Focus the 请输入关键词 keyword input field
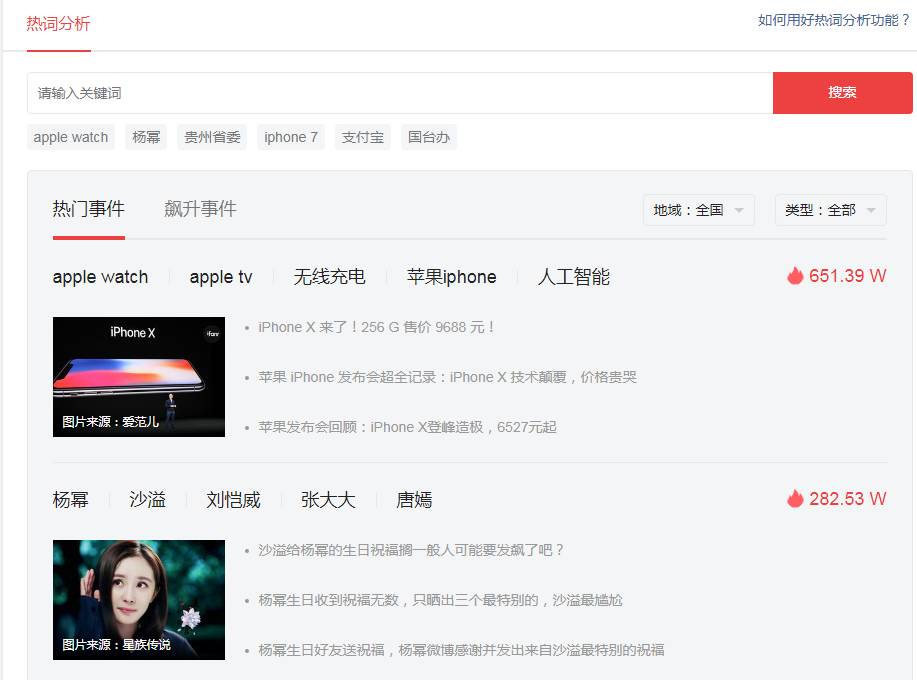 [x=400, y=93]
